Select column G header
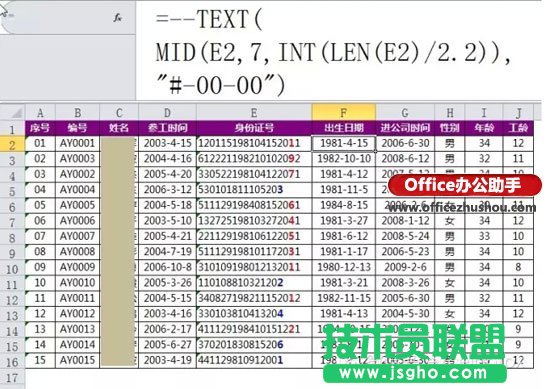This screenshot has width=550, height=389. (405, 113)
